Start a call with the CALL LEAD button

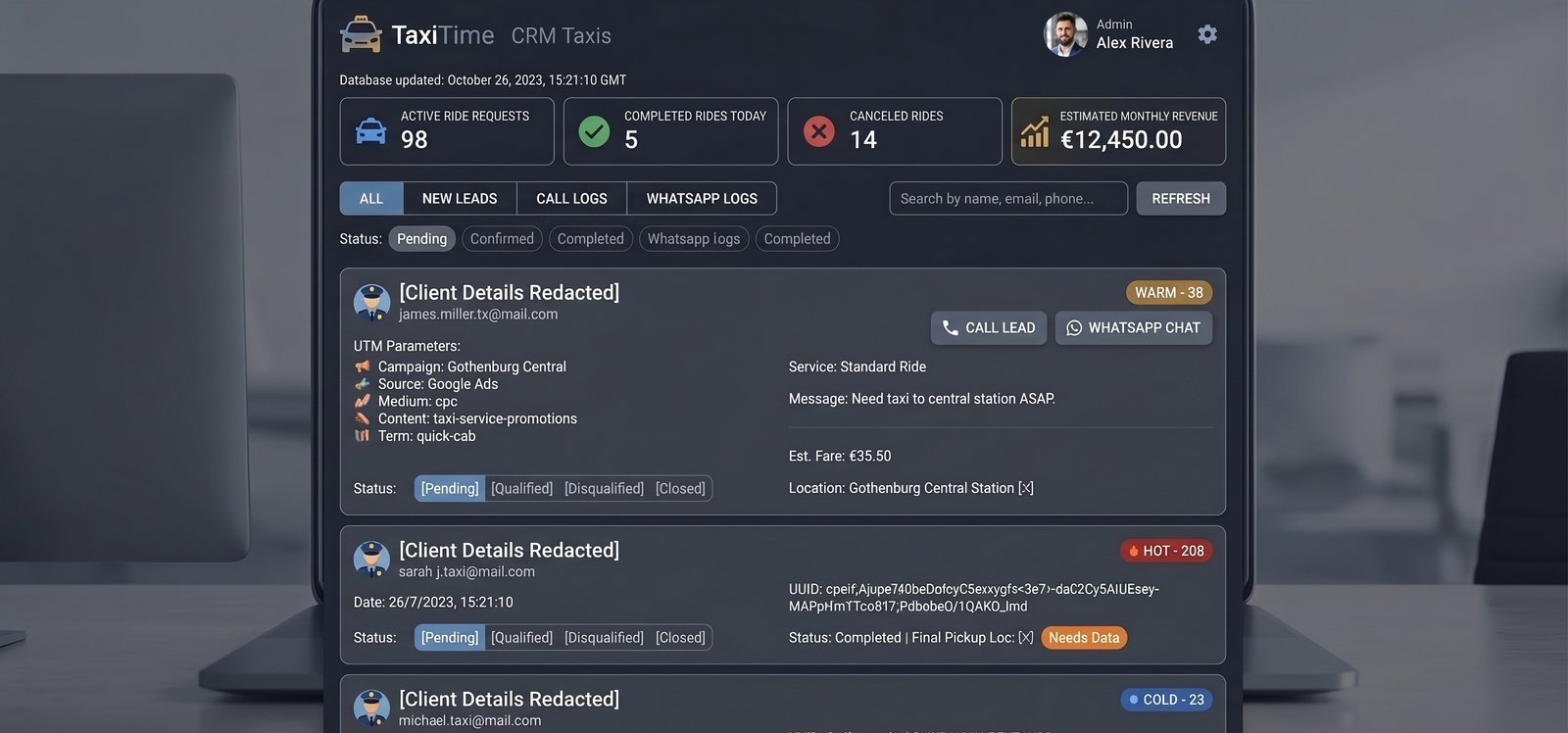989,328
